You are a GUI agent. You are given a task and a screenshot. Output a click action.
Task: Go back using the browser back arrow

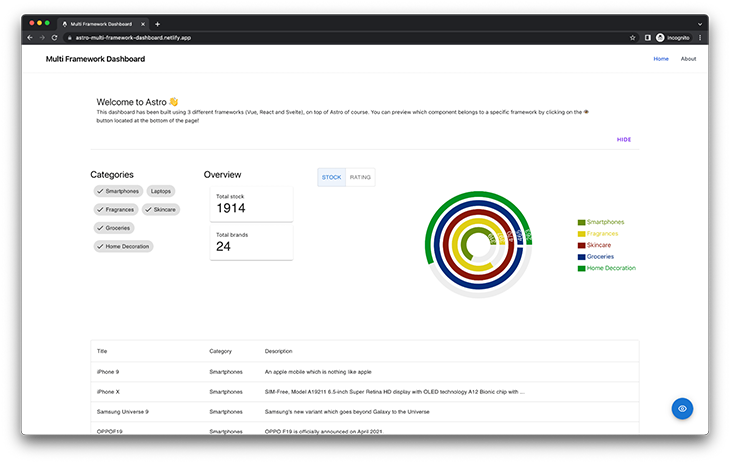pos(30,37)
